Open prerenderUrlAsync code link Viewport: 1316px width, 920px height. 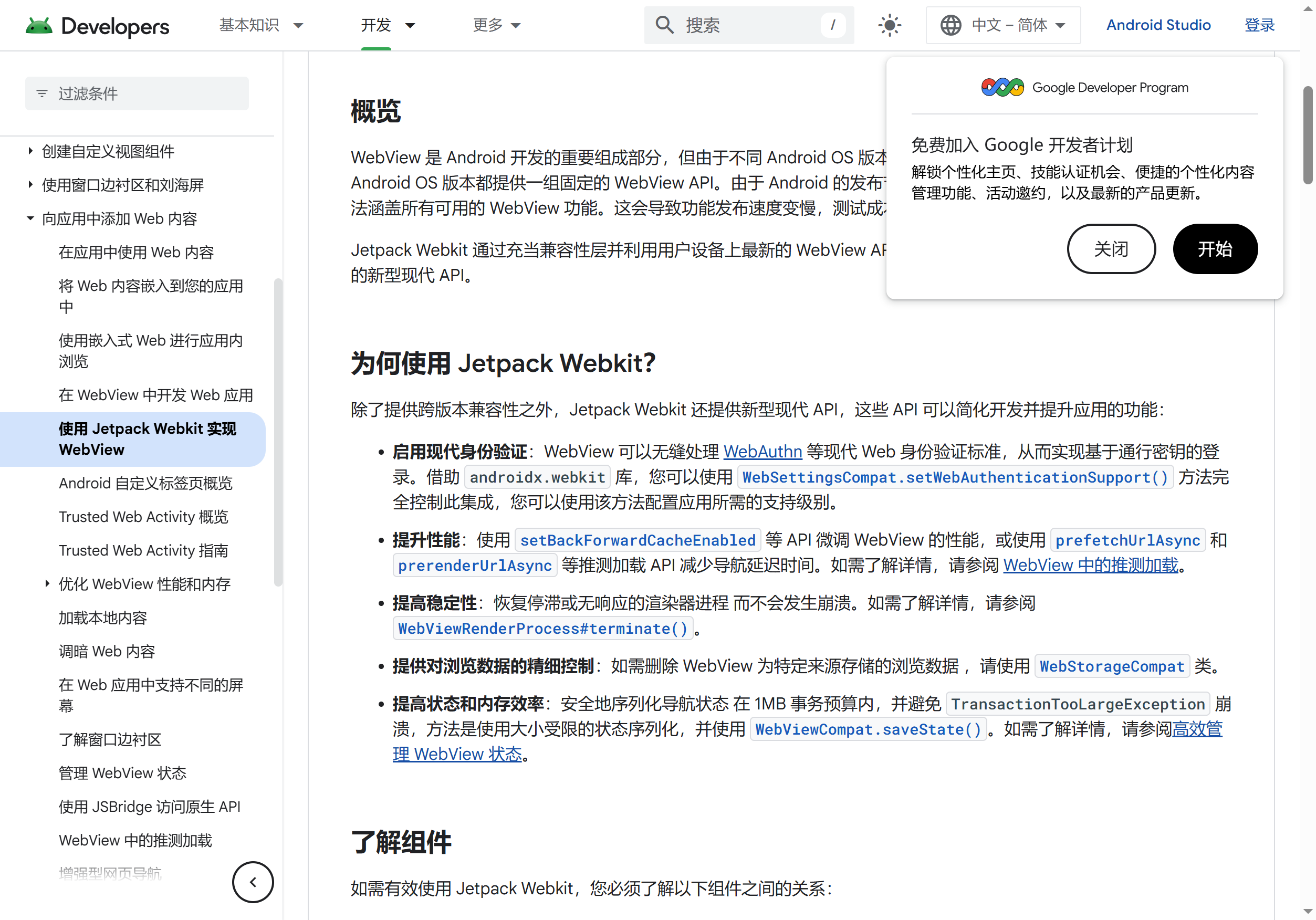click(475, 565)
